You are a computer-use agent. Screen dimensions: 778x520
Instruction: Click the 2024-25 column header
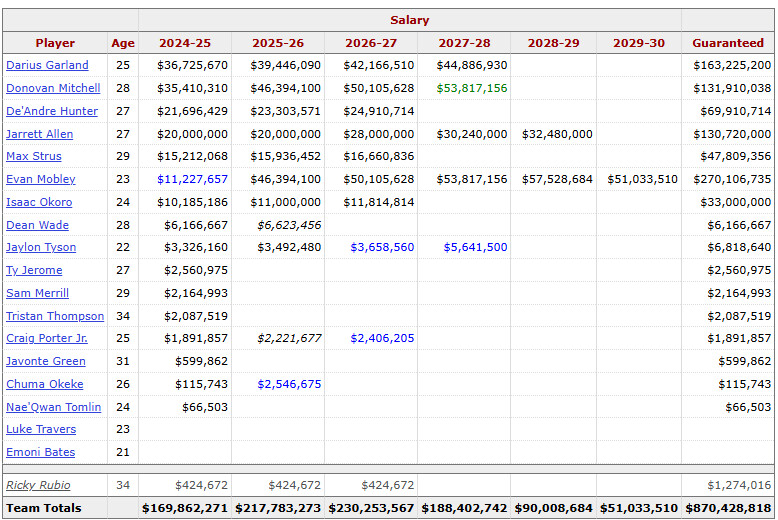[x=185, y=43]
